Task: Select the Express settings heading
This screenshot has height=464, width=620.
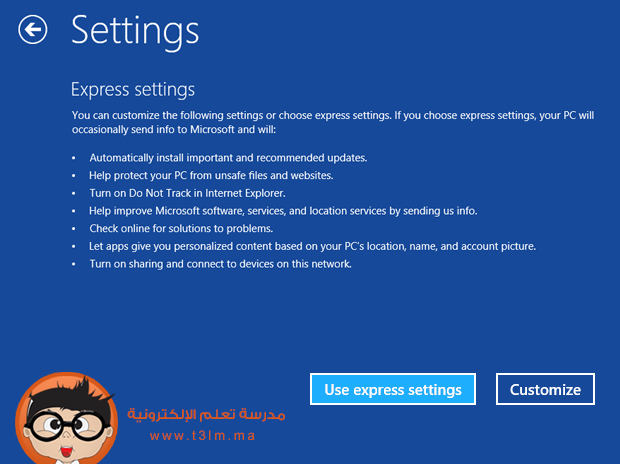Action: click(x=133, y=89)
